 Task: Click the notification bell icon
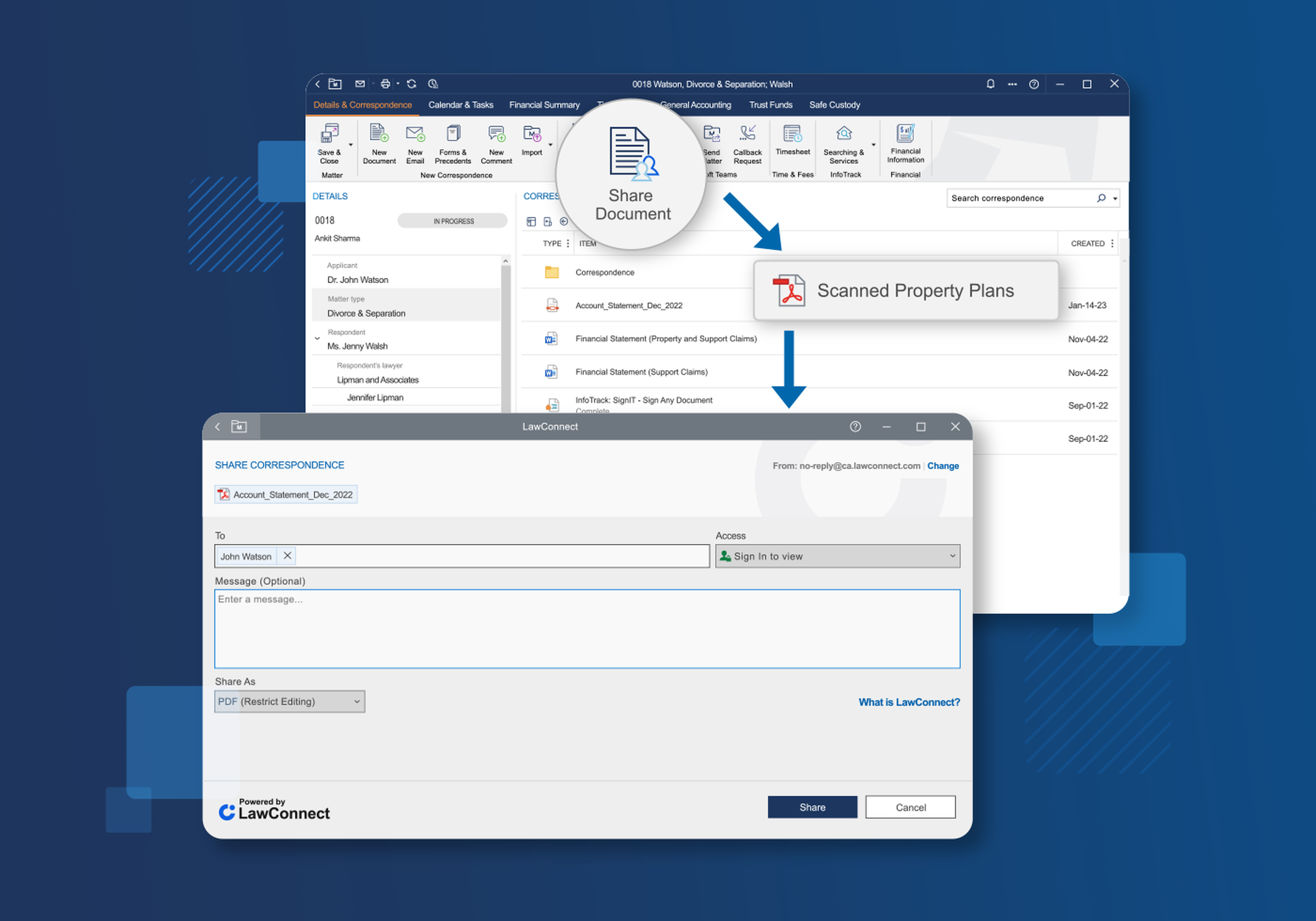click(991, 84)
